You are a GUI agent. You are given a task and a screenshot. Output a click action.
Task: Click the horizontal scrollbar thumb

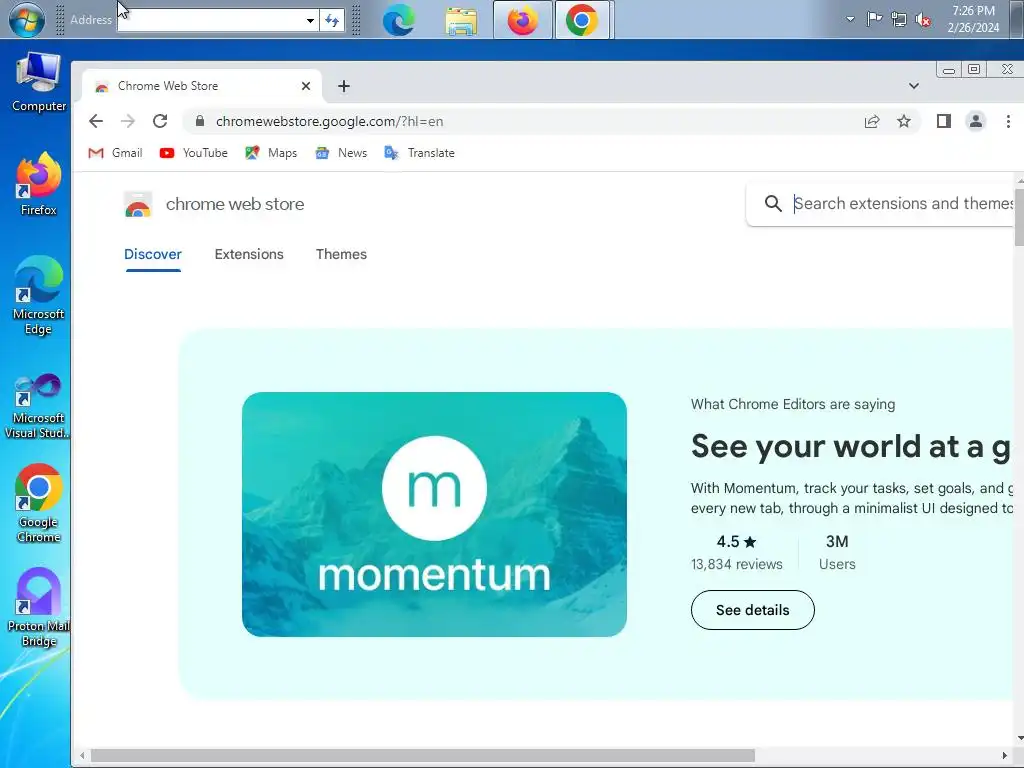pyautogui.click(x=423, y=756)
